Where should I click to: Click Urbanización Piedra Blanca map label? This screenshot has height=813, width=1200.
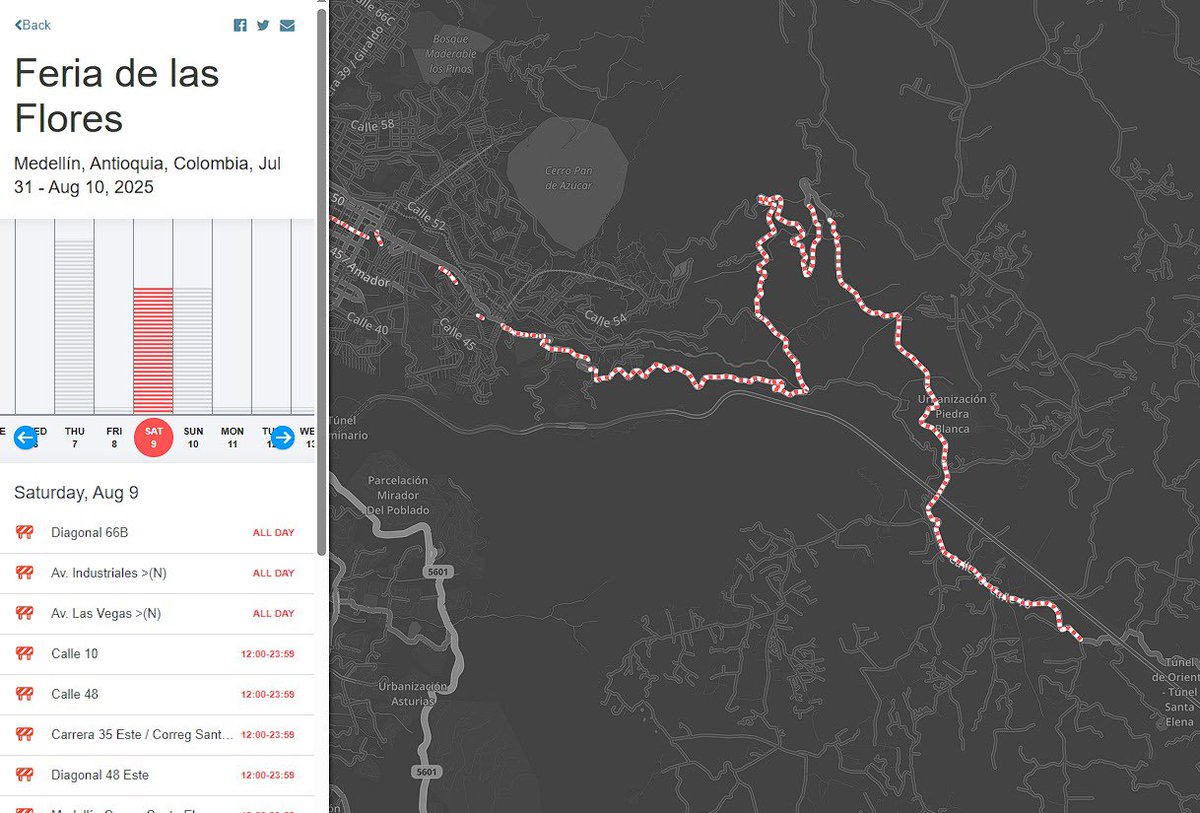[x=952, y=414]
